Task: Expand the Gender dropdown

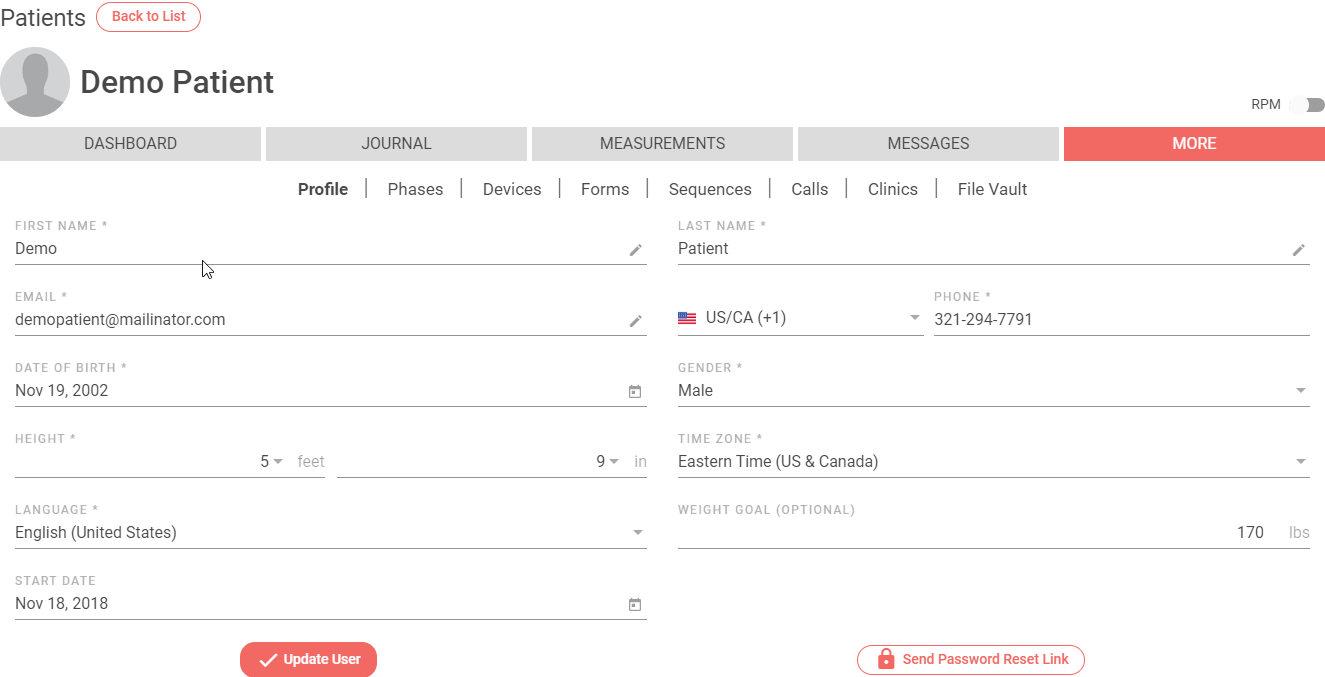Action: pos(993,390)
